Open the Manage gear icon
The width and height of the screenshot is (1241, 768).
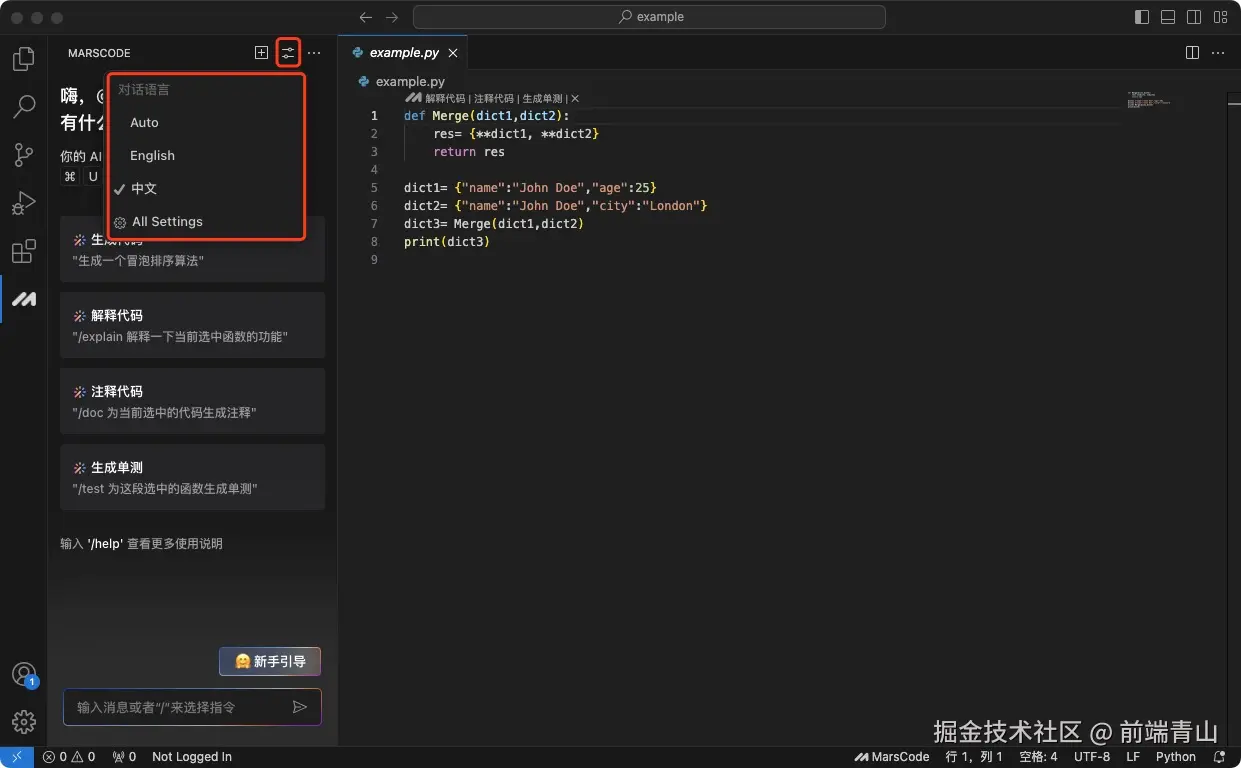pos(24,722)
